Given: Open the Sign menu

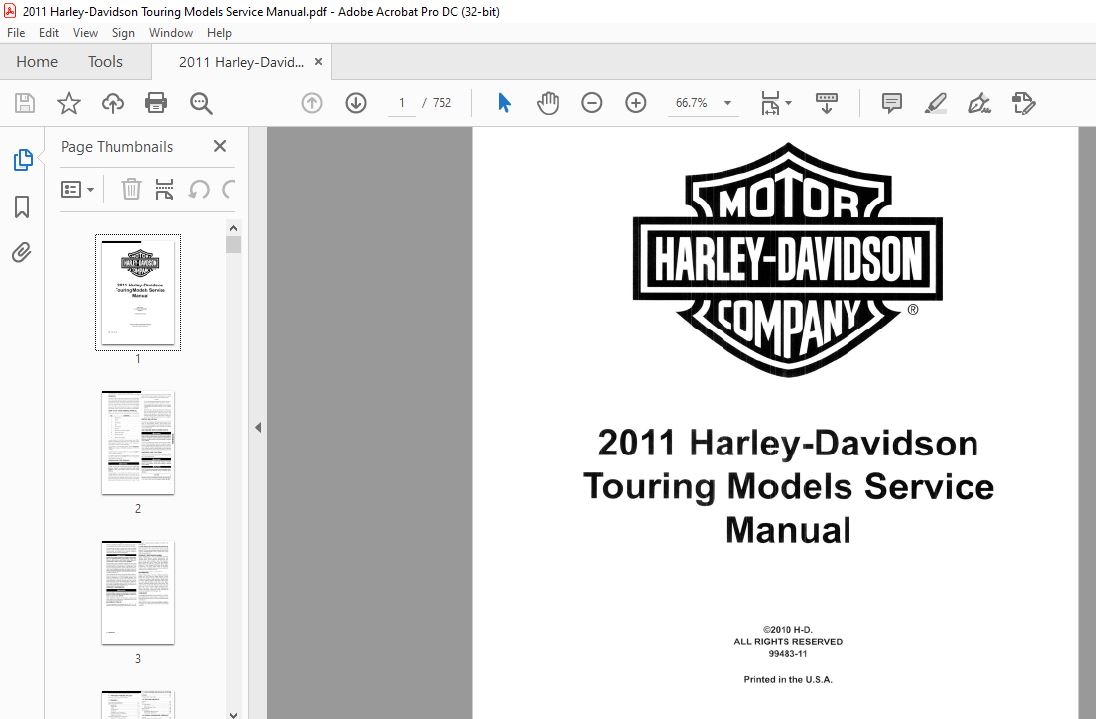Looking at the screenshot, I should (x=123, y=33).
